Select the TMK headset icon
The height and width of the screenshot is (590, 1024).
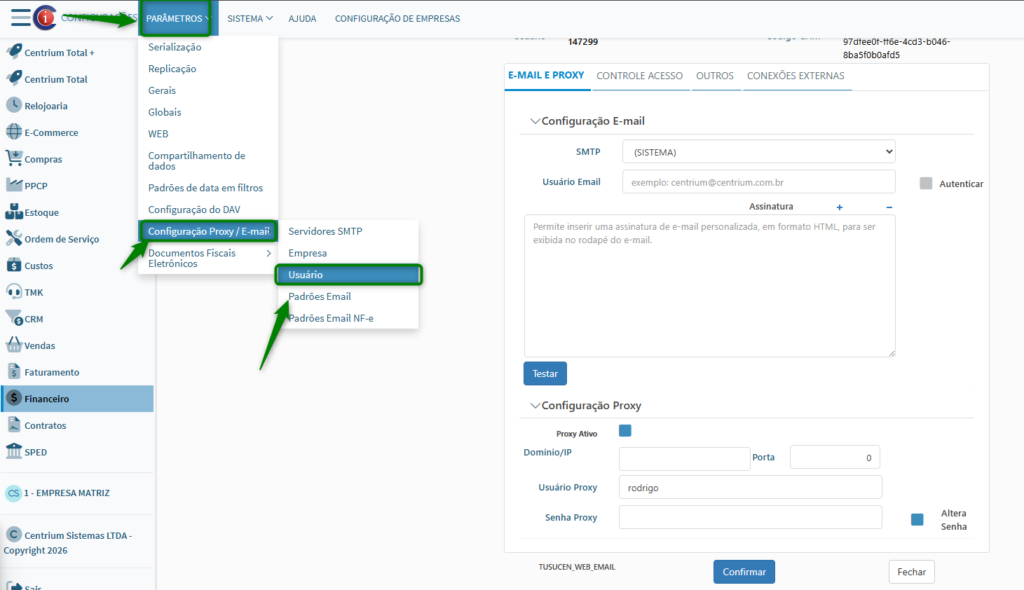(14, 292)
